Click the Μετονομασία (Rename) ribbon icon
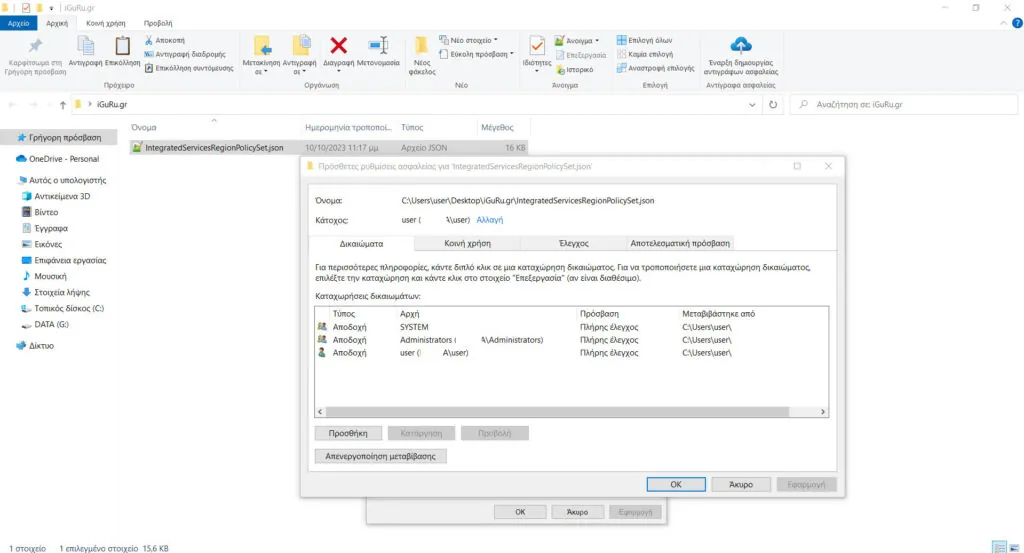 (378, 46)
